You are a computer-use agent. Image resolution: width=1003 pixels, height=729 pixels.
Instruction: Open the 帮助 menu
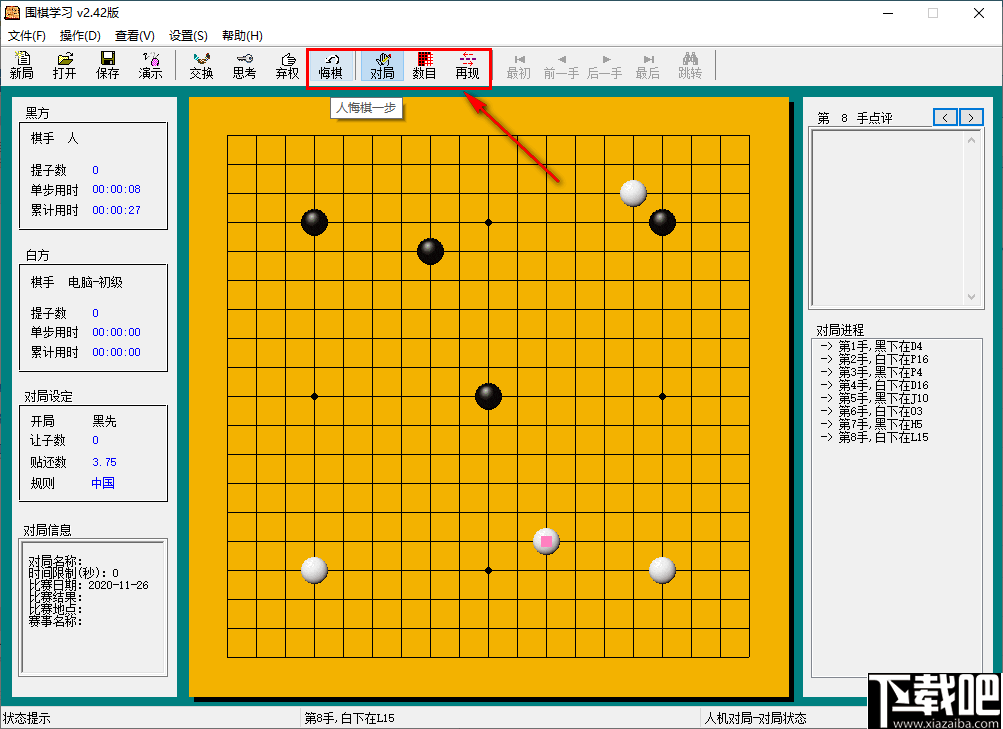[x=240, y=35]
